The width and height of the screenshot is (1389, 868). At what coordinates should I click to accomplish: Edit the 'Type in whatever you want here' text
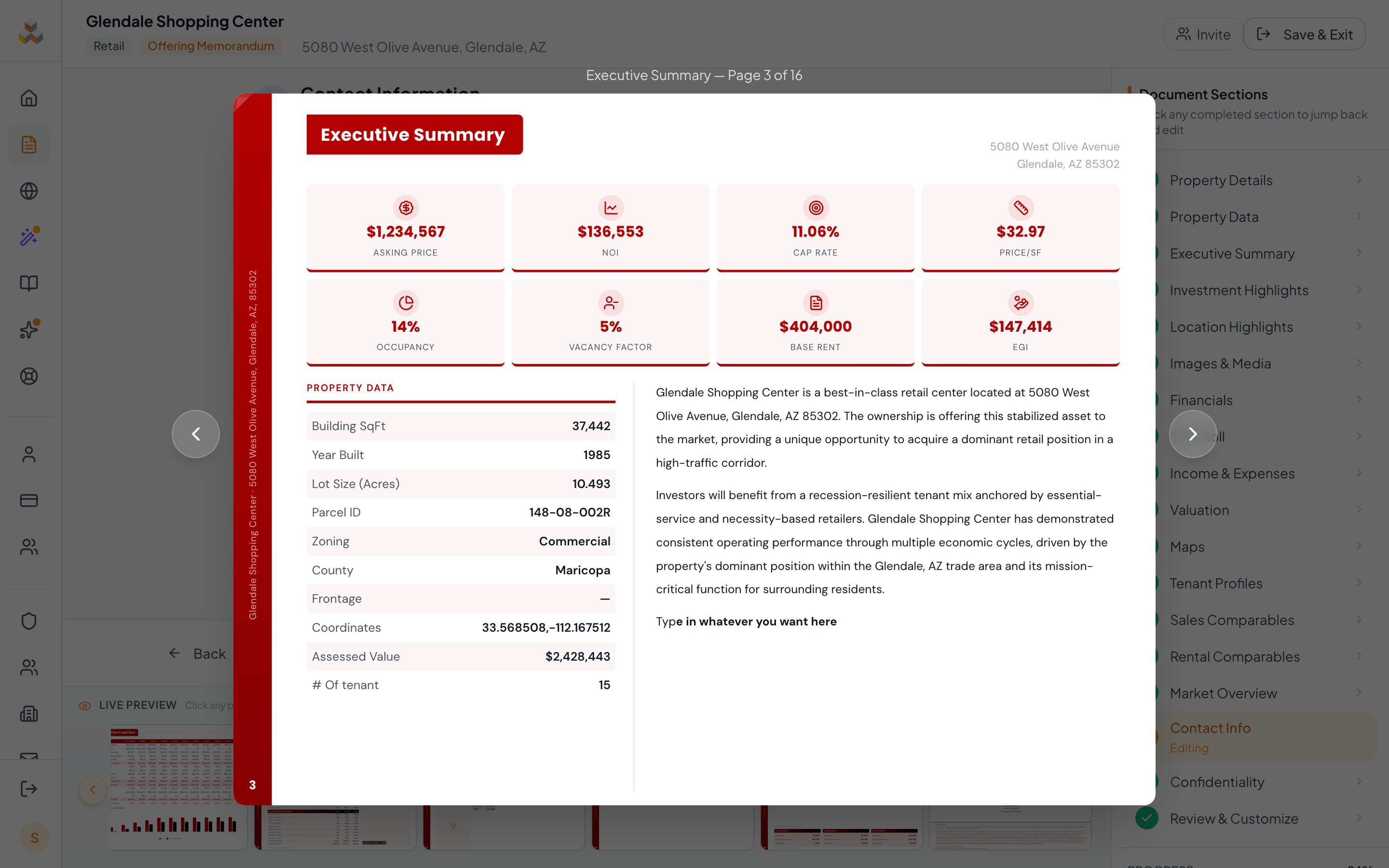[x=746, y=622]
